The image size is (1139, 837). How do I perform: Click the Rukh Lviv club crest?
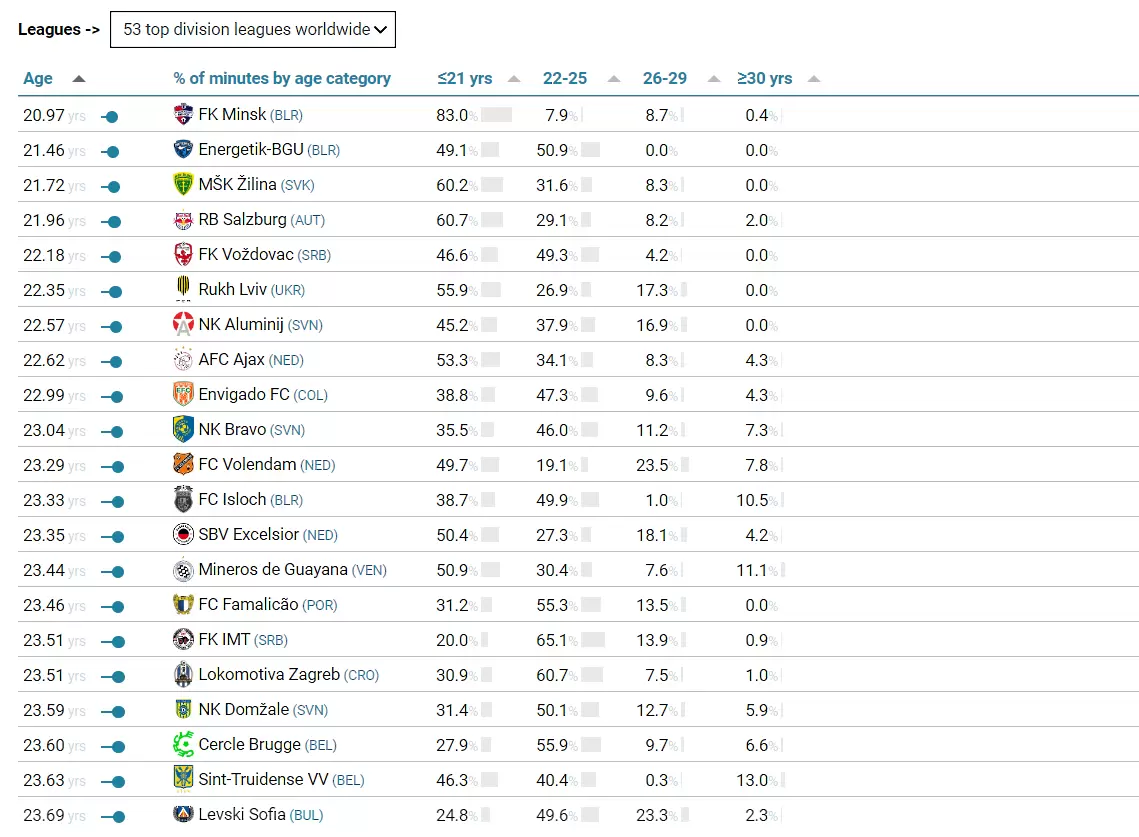click(183, 290)
